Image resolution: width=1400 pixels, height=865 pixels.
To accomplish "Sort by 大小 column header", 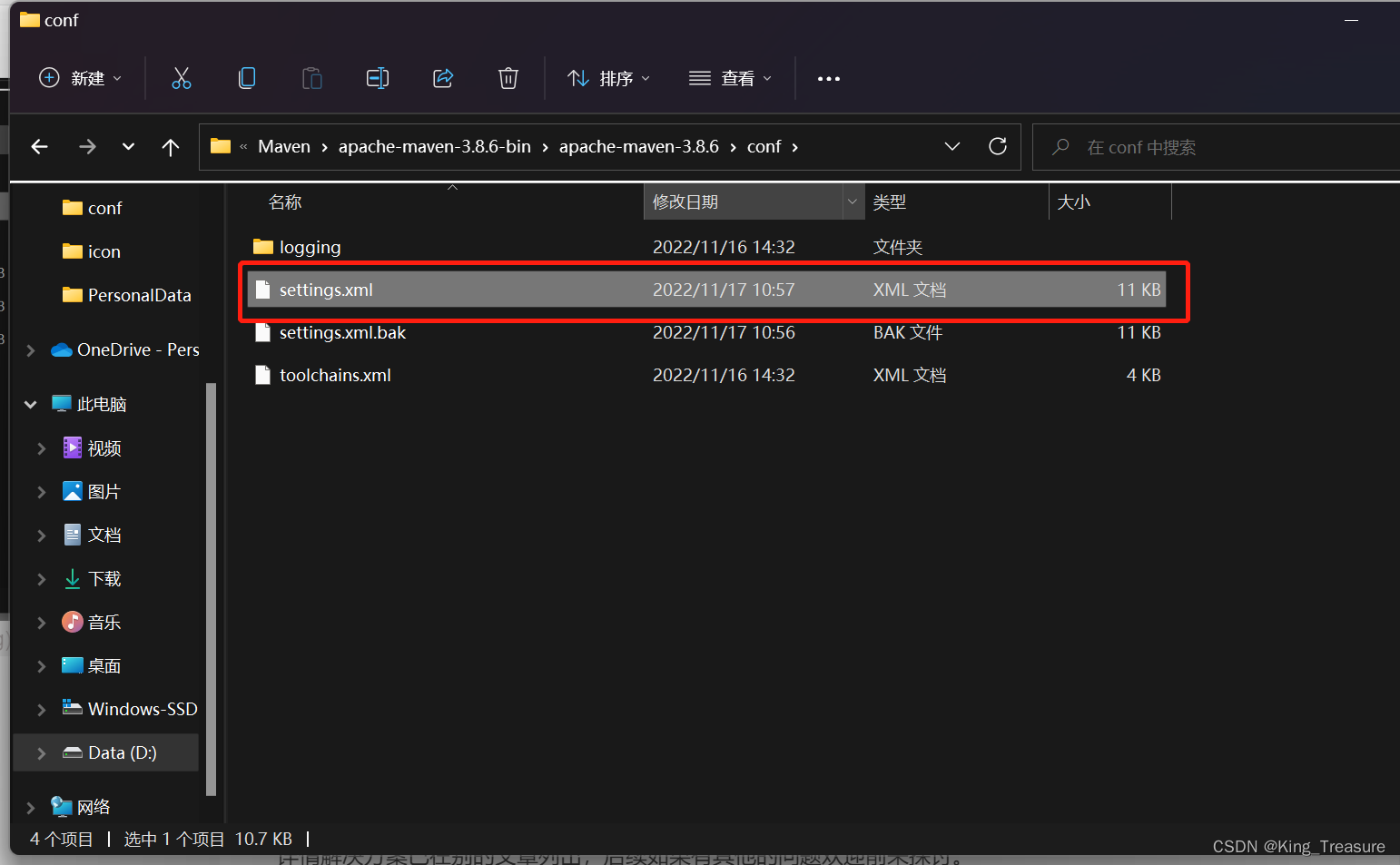I will 1073,202.
